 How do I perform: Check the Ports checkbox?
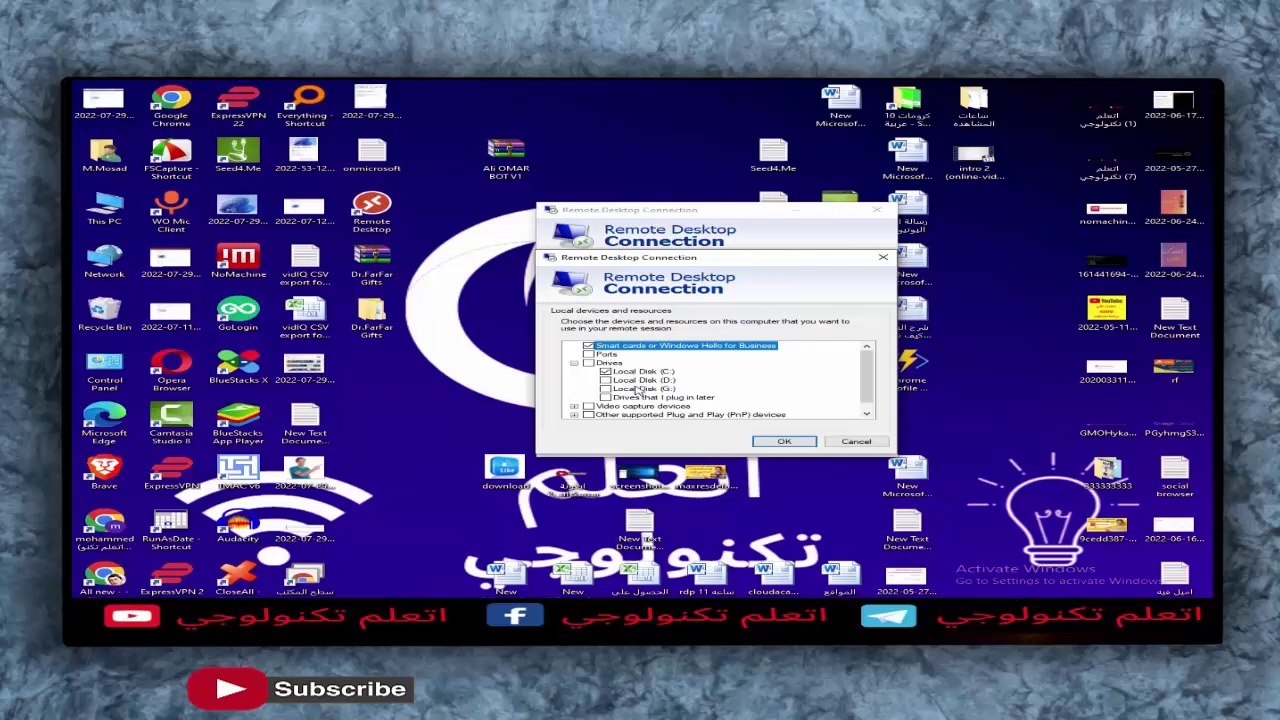point(588,354)
